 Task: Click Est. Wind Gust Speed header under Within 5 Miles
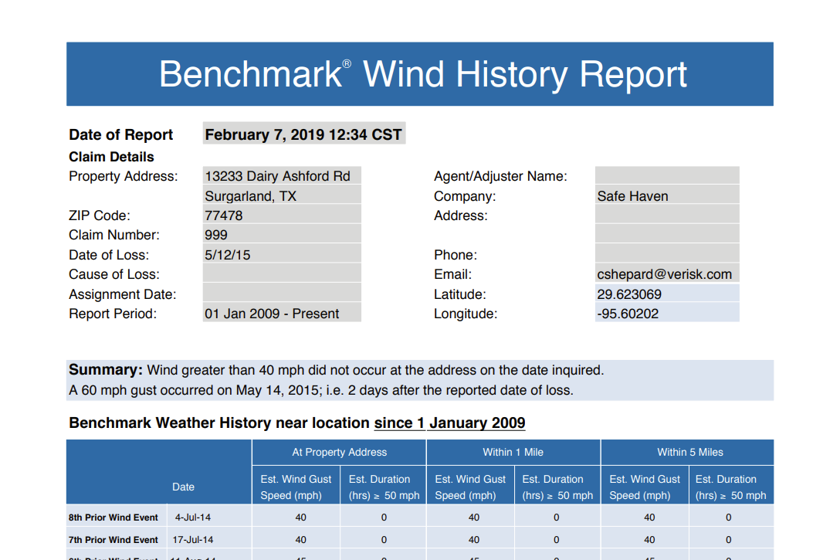pyautogui.click(x=644, y=487)
